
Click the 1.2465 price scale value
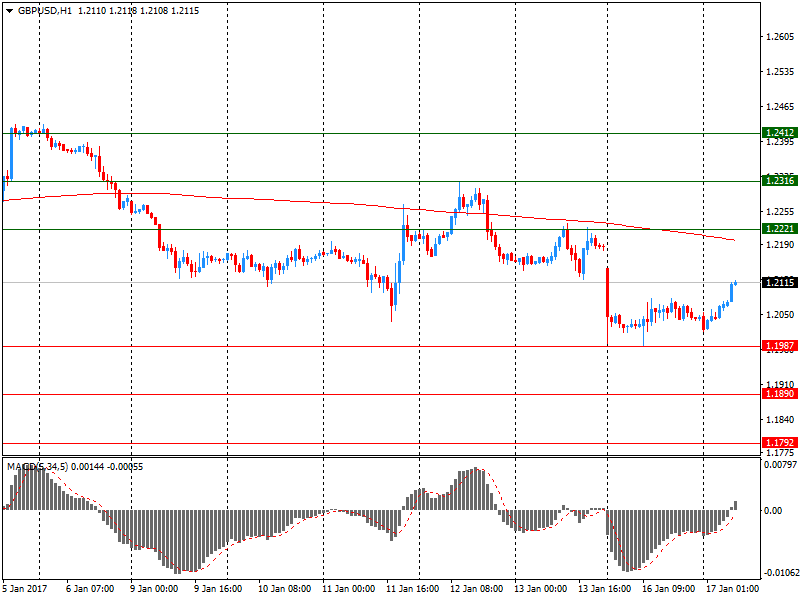coord(780,107)
